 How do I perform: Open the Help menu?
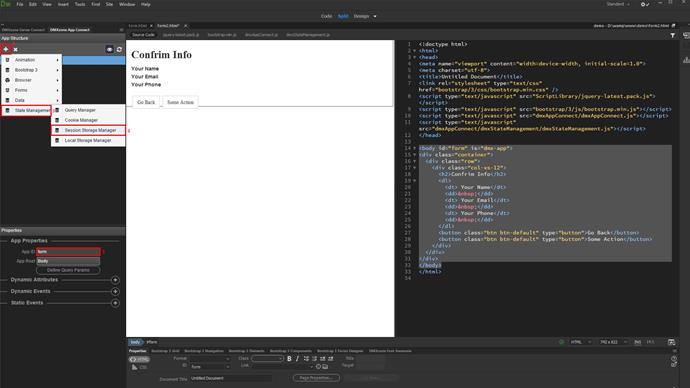pyautogui.click(x=146, y=4)
